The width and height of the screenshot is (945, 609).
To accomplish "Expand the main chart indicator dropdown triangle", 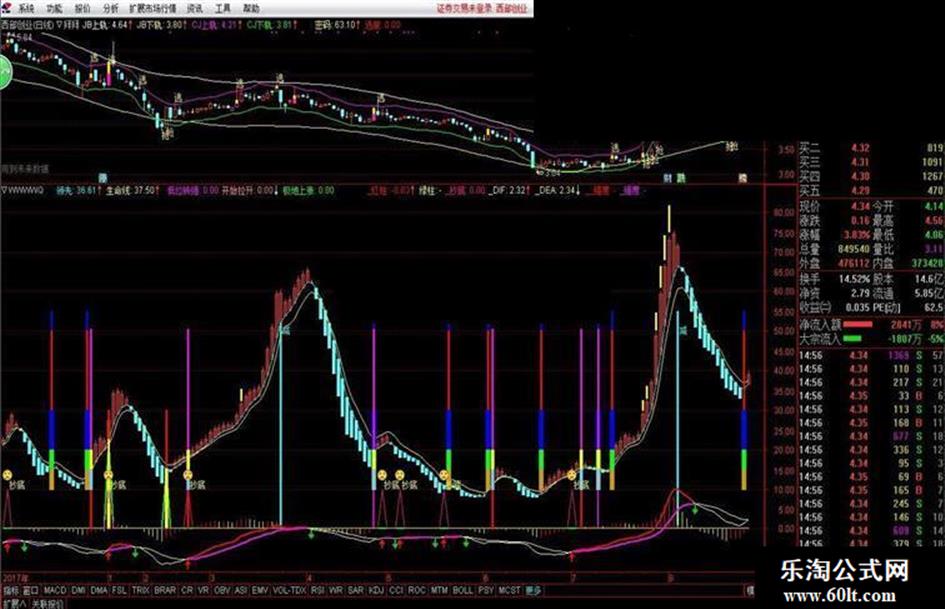I will (x=58, y=25).
